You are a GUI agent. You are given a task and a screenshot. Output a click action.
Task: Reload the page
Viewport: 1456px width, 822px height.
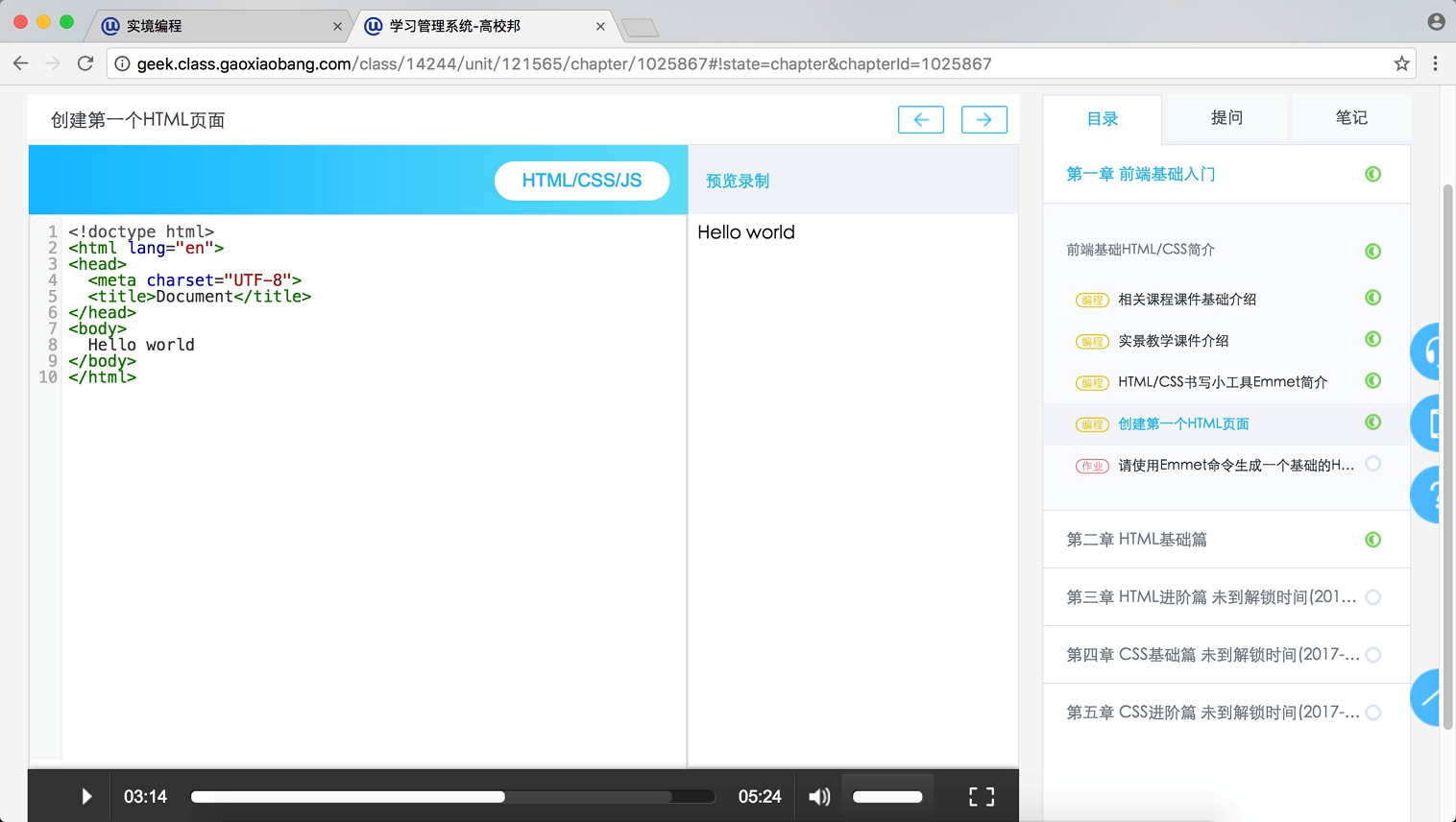point(85,63)
